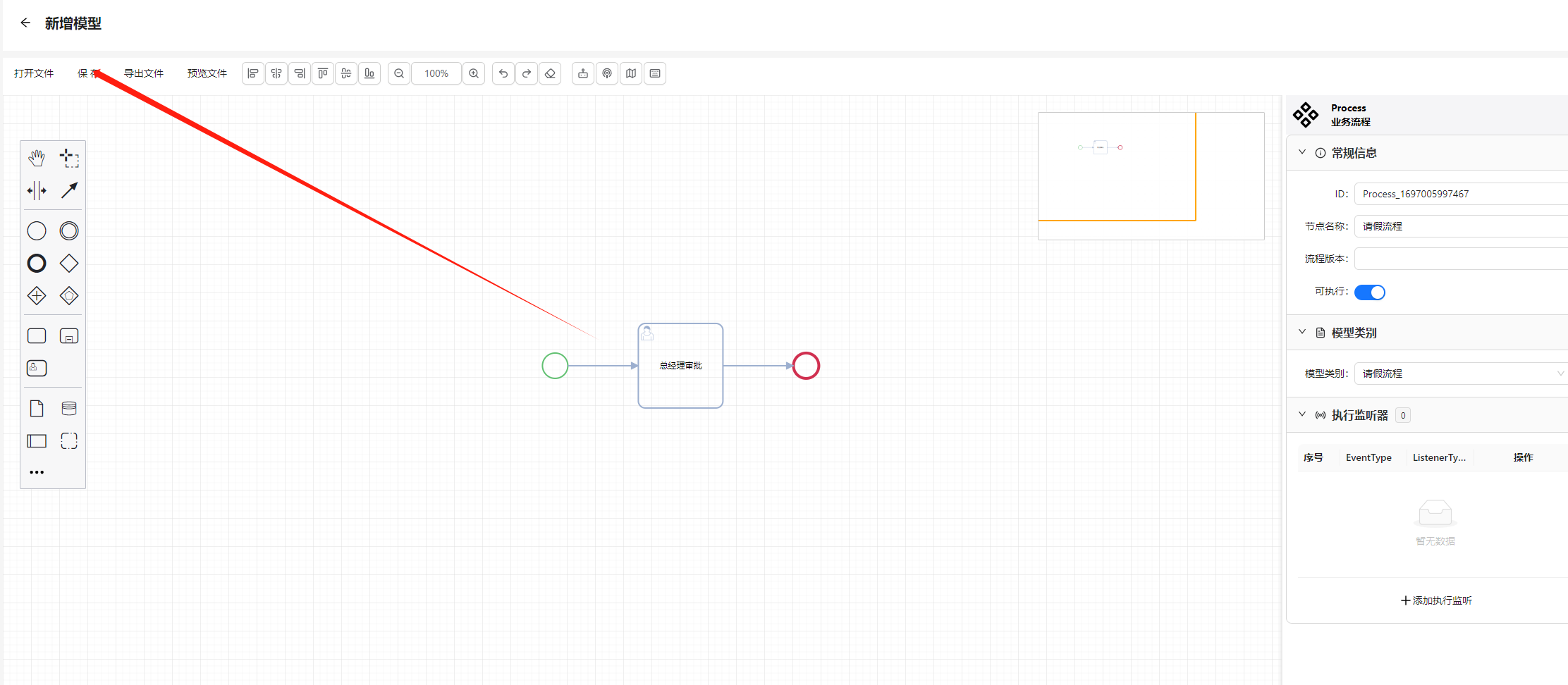Create a task from the palette
Screen dimensions: 1568x685
37,336
